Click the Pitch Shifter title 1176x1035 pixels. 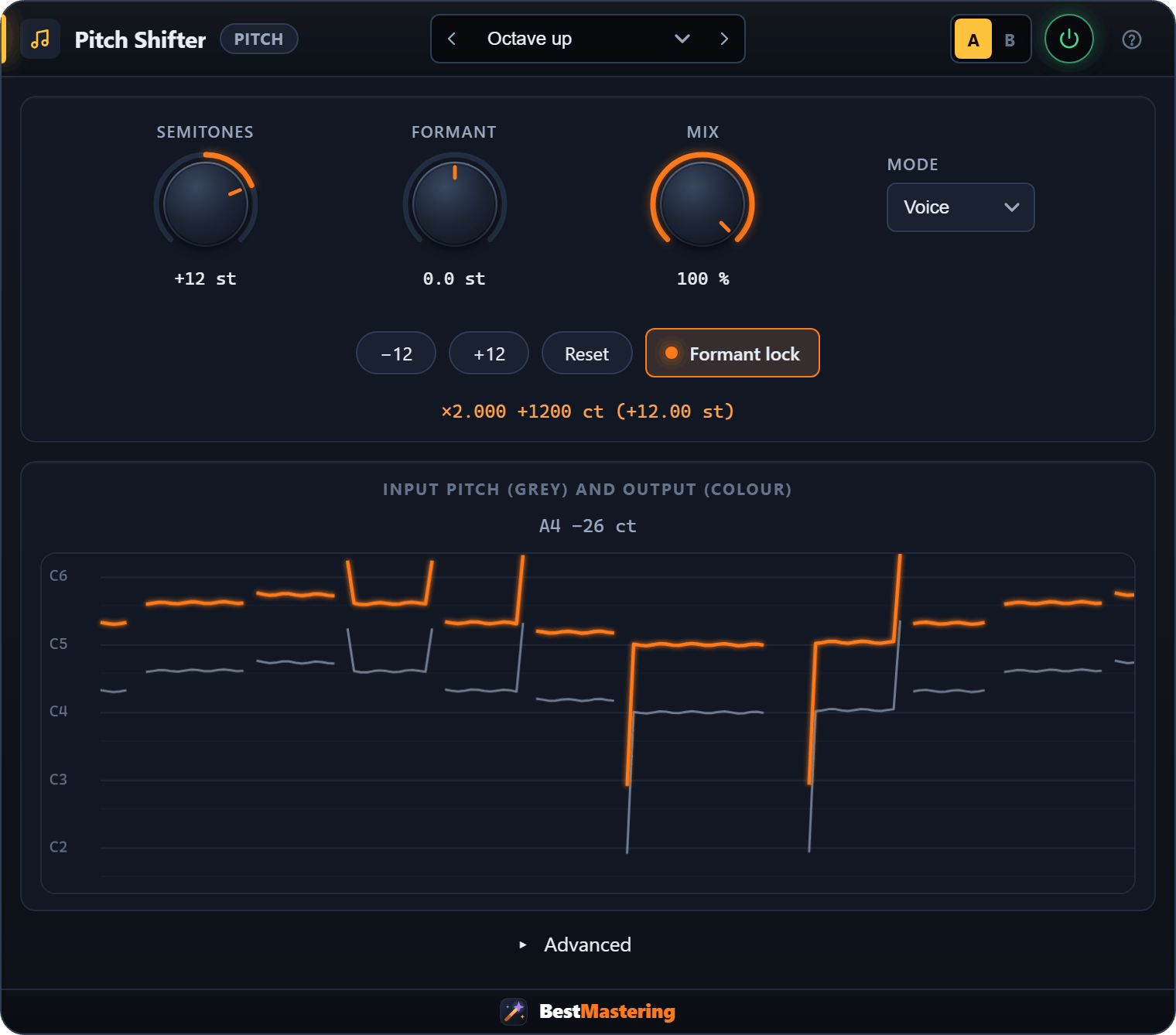(x=140, y=39)
